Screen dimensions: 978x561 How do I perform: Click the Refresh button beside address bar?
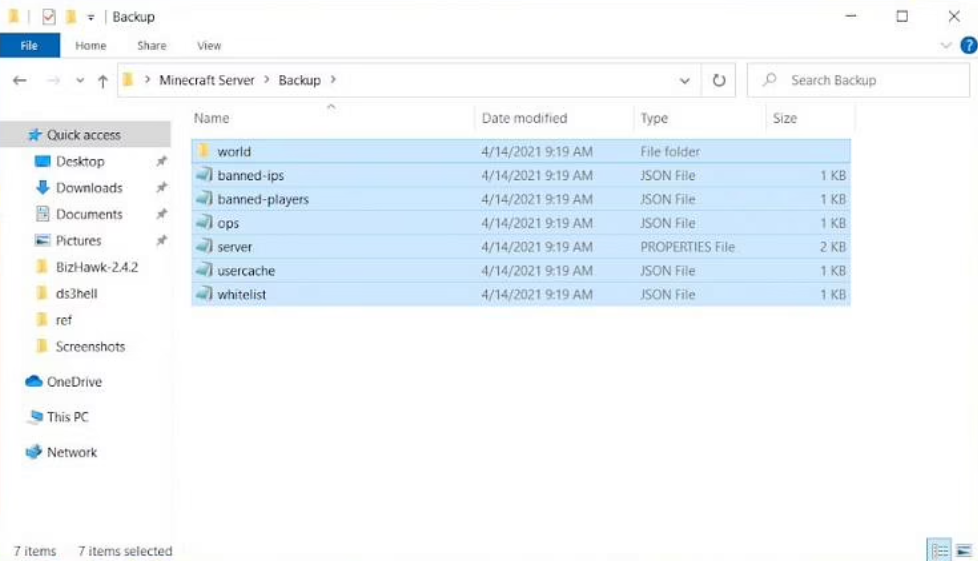point(718,81)
